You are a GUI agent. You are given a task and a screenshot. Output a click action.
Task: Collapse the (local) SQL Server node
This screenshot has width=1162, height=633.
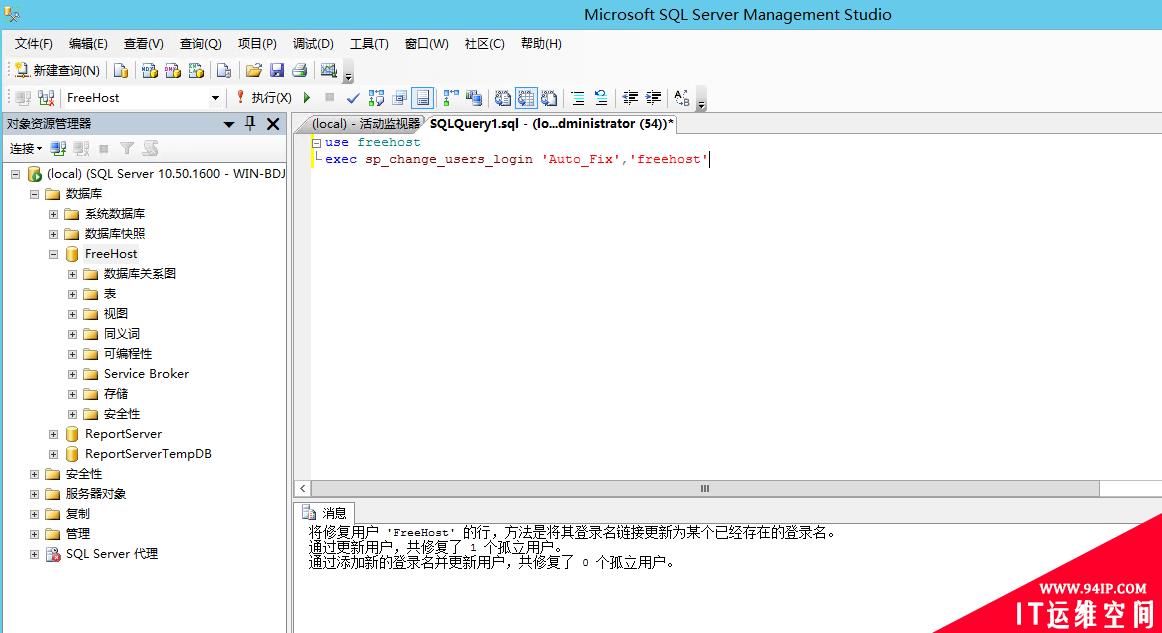click(x=15, y=174)
